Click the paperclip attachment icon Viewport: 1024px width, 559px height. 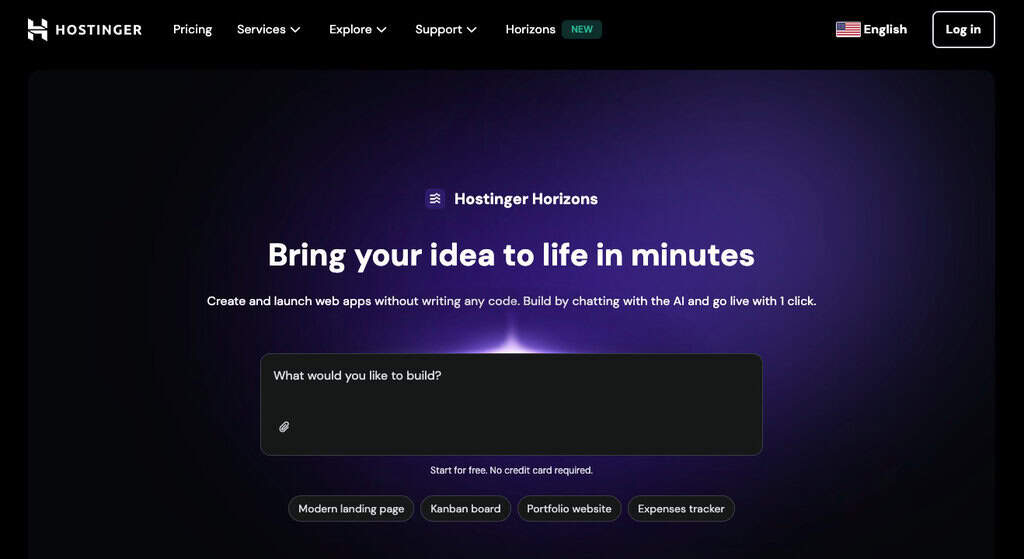pyautogui.click(x=284, y=427)
